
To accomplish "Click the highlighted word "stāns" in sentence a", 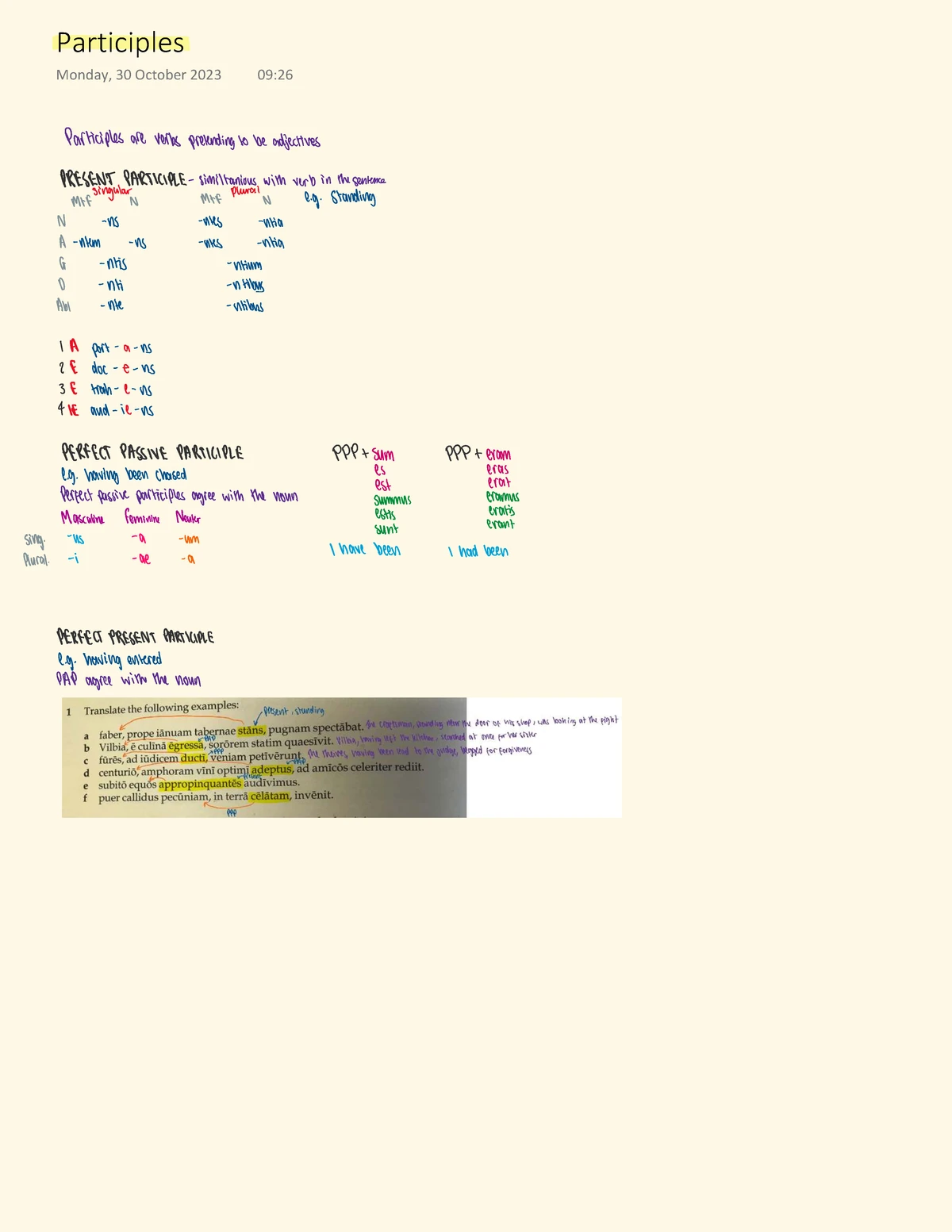I will click(251, 730).
